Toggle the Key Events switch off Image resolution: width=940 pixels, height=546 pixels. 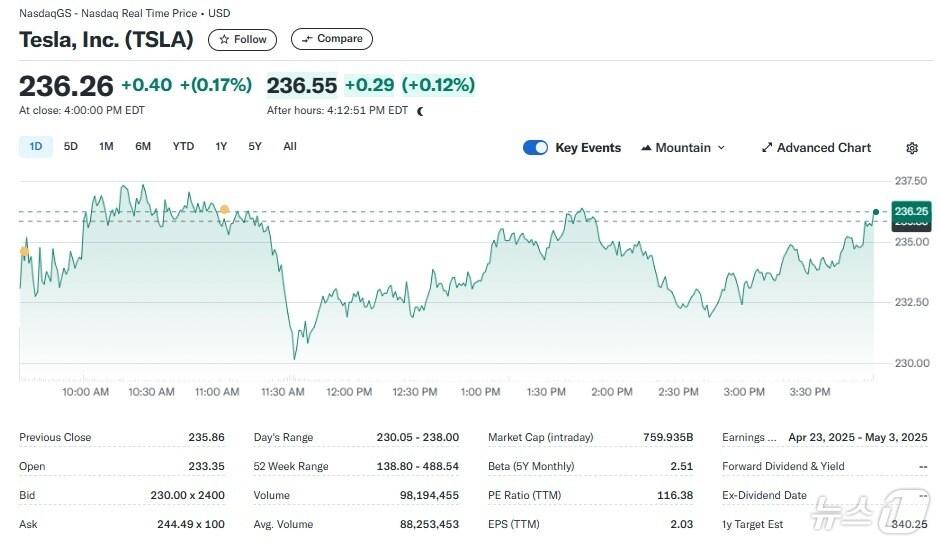[x=535, y=148]
